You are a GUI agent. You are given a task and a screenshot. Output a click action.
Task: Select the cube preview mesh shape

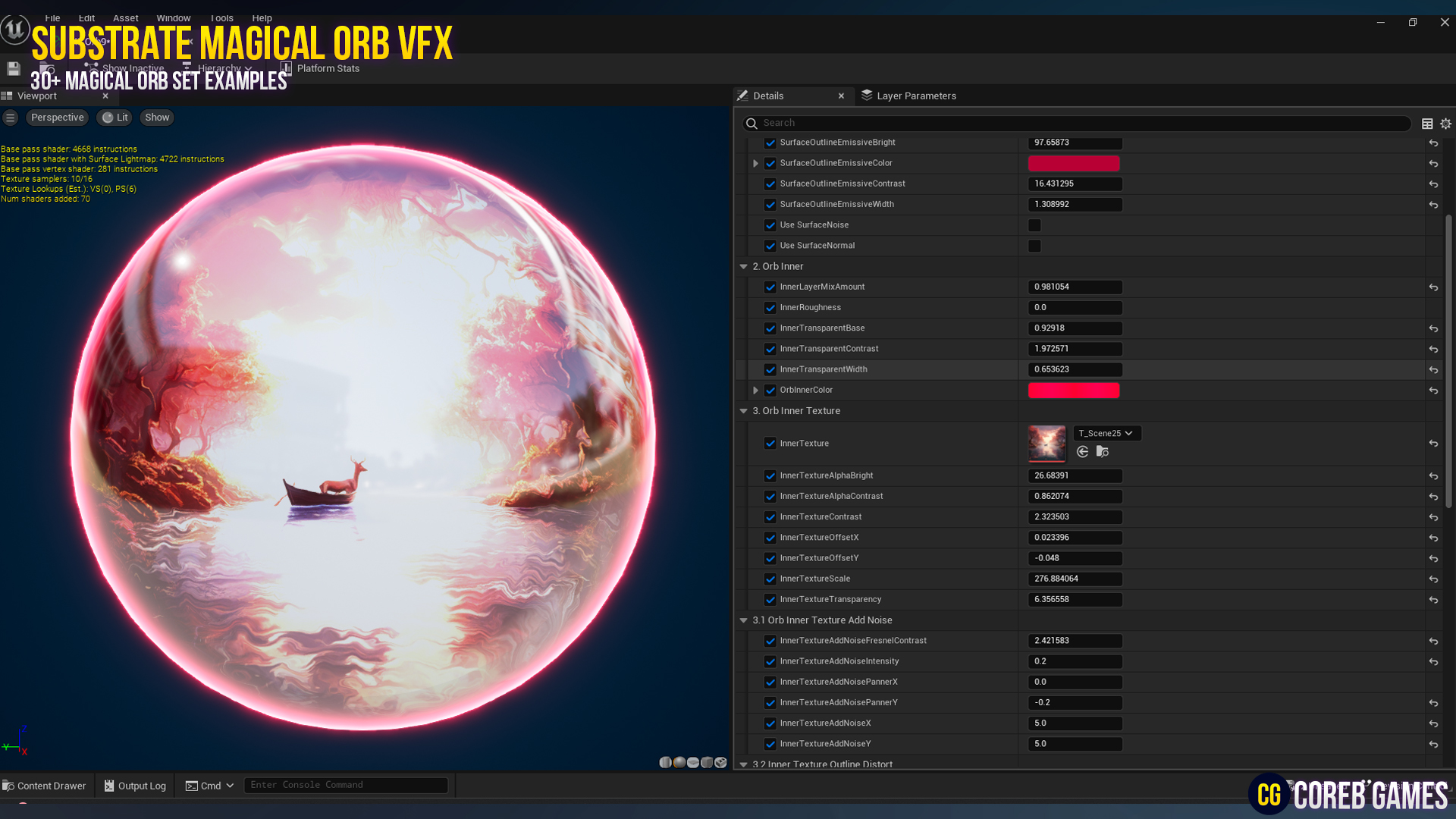click(x=706, y=762)
